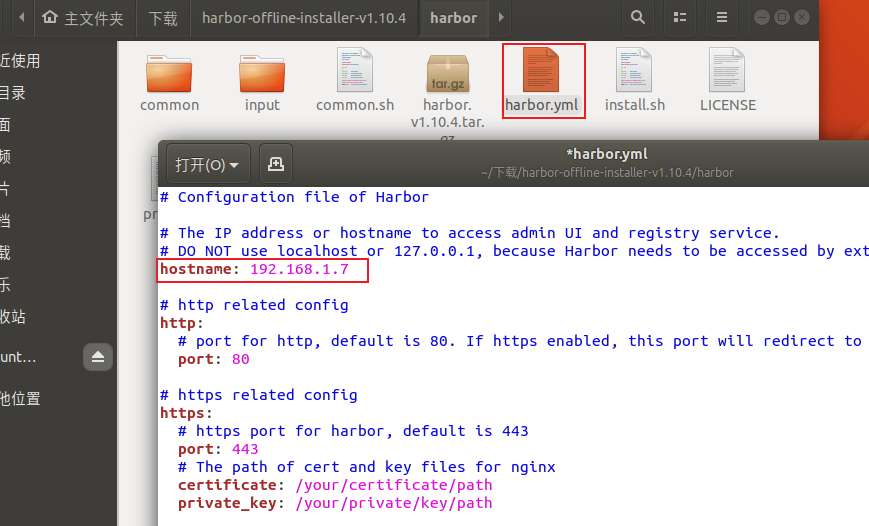Click the '# http related config' comment

tap(254, 305)
